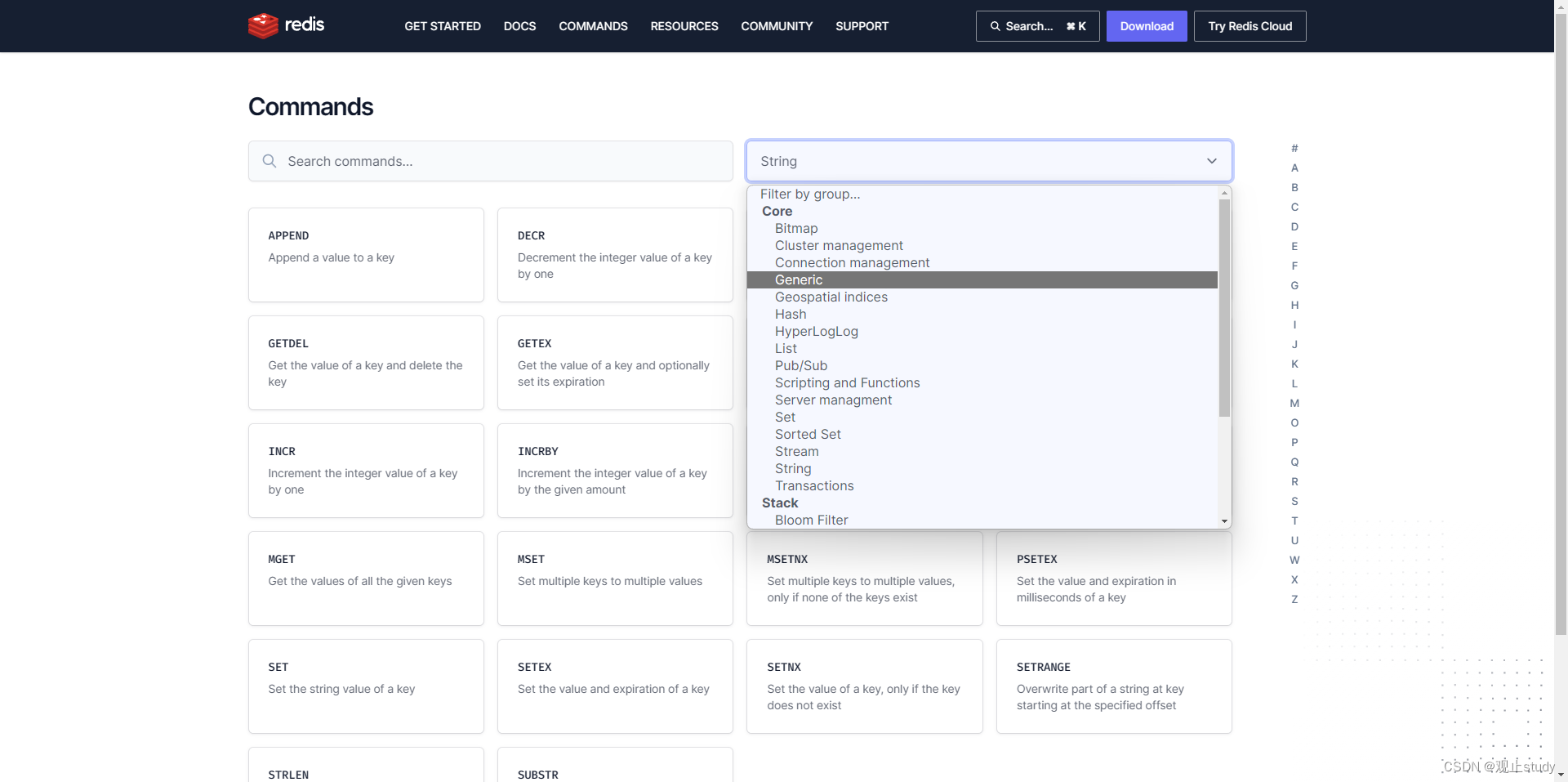Select Filter by group option in dropdown
Screen dimensions: 1568x782
(982, 194)
